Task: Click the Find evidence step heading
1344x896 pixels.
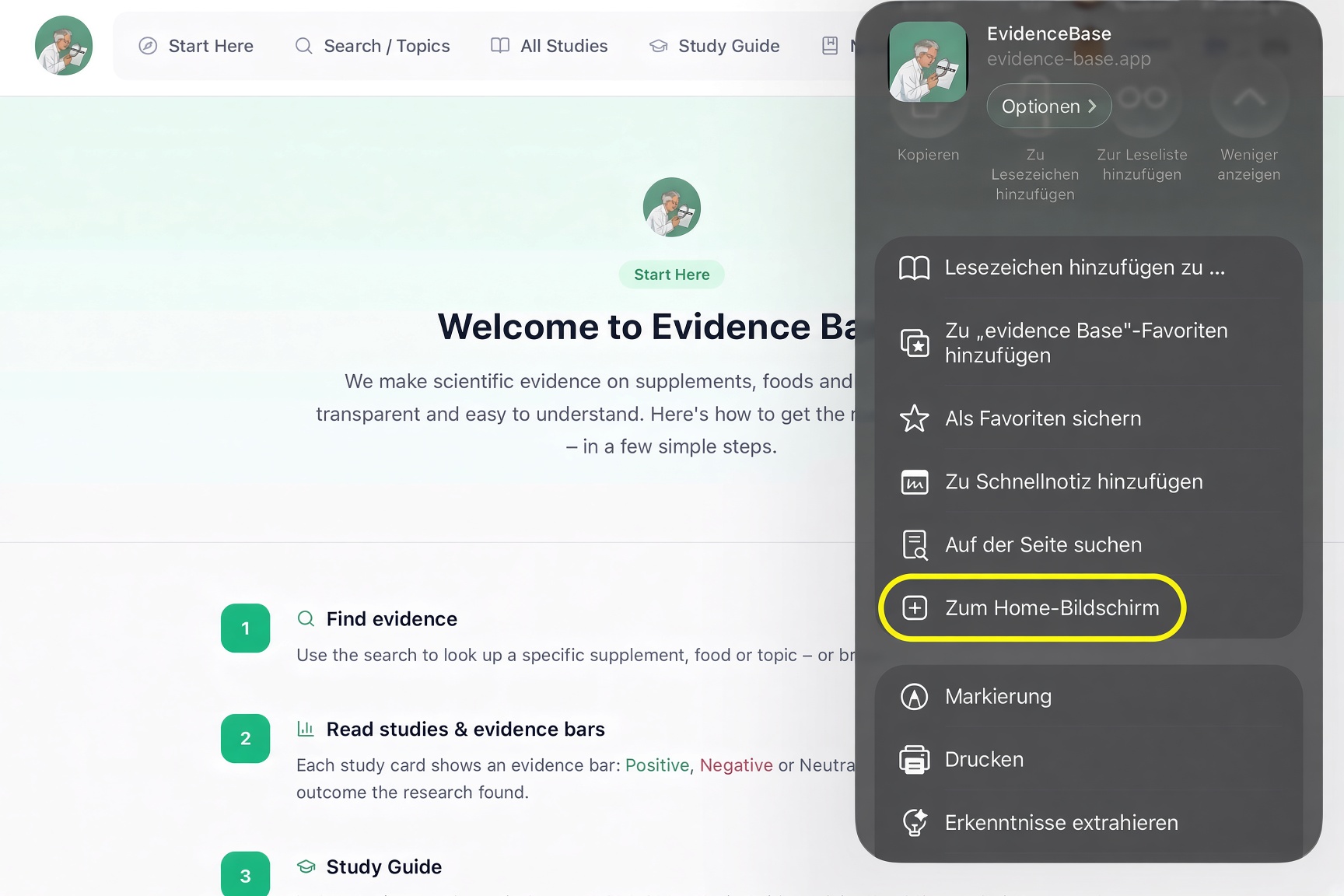Action: [392, 619]
